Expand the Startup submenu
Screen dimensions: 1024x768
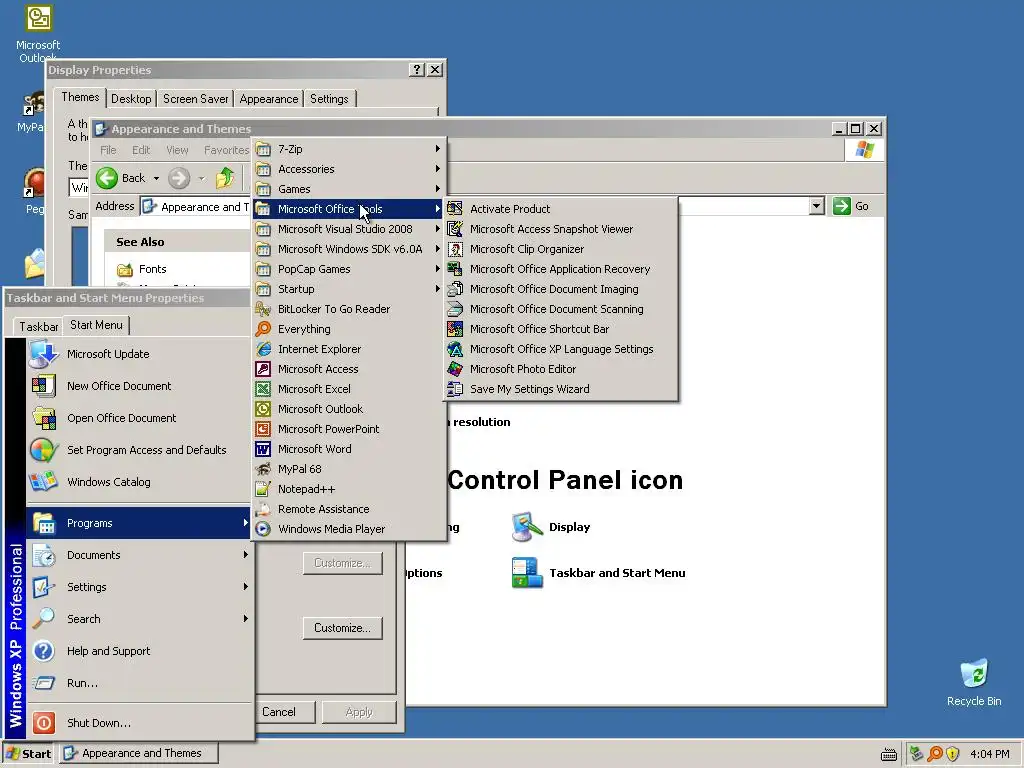[349, 289]
